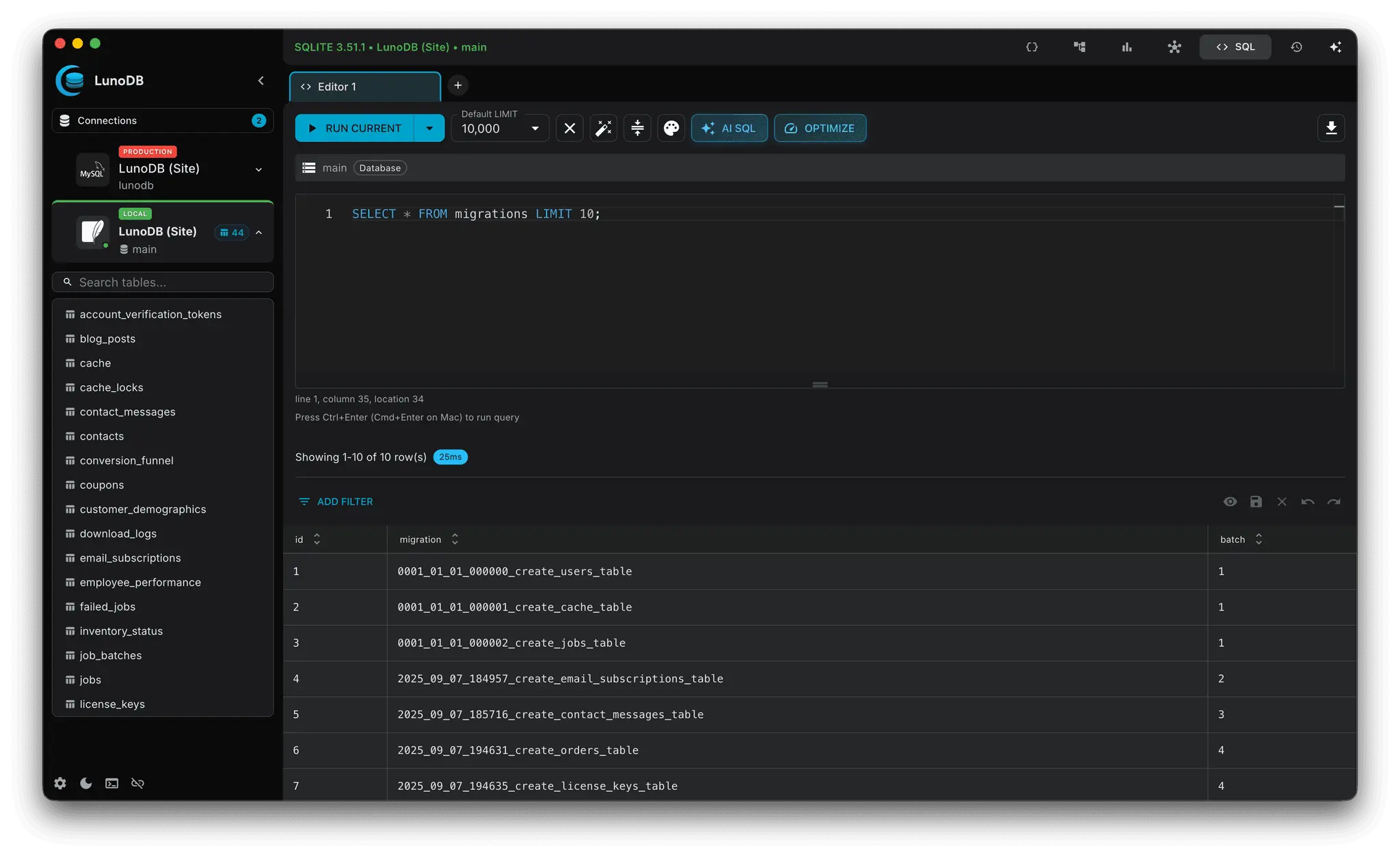Image resolution: width=1400 pixels, height=857 pixels.
Task: Toggle column visibility eye icon
Action: pyautogui.click(x=1230, y=502)
